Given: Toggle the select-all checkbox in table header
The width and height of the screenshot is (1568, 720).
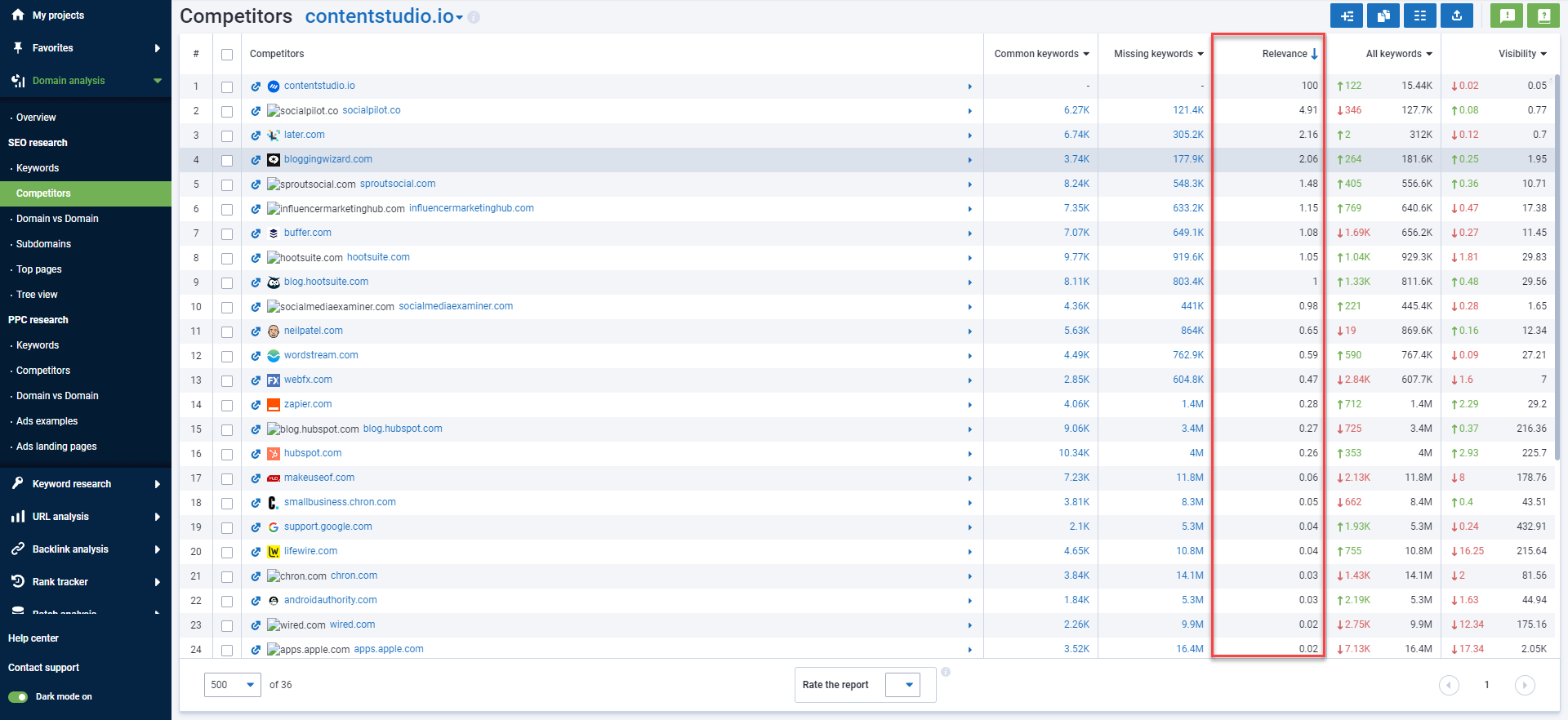Looking at the screenshot, I should [227, 55].
